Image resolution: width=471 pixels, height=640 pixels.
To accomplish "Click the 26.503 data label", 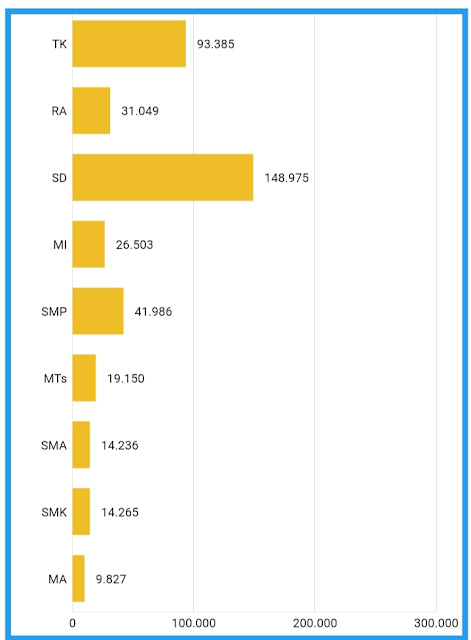I will 134,245.
